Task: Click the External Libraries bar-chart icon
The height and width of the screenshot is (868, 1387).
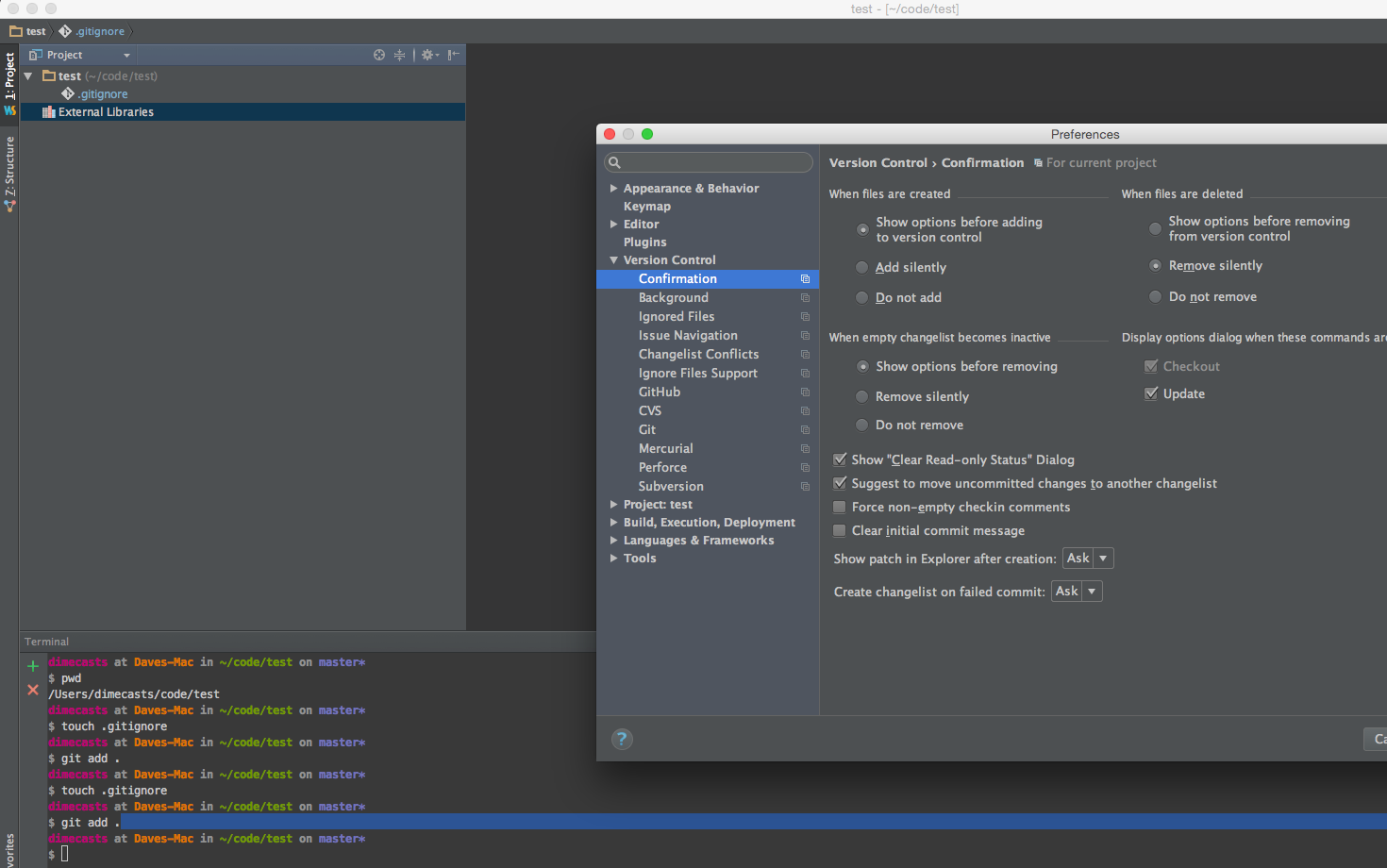Action: point(49,111)
